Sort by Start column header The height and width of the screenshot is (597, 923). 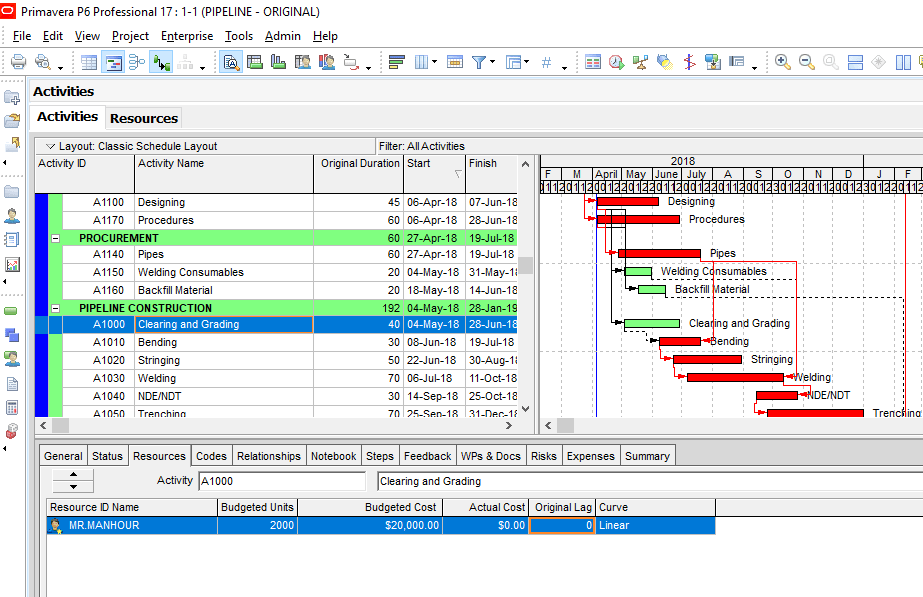tap(434, 174)
